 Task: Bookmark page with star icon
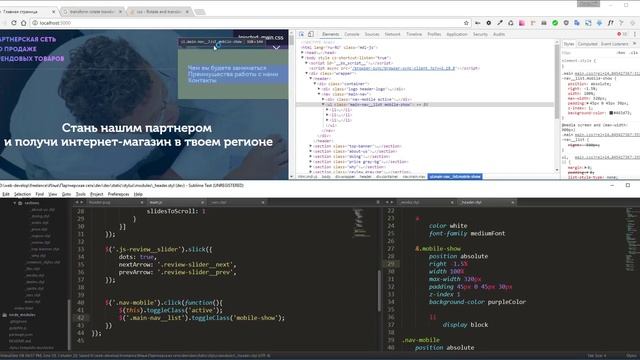click(466, 23)
